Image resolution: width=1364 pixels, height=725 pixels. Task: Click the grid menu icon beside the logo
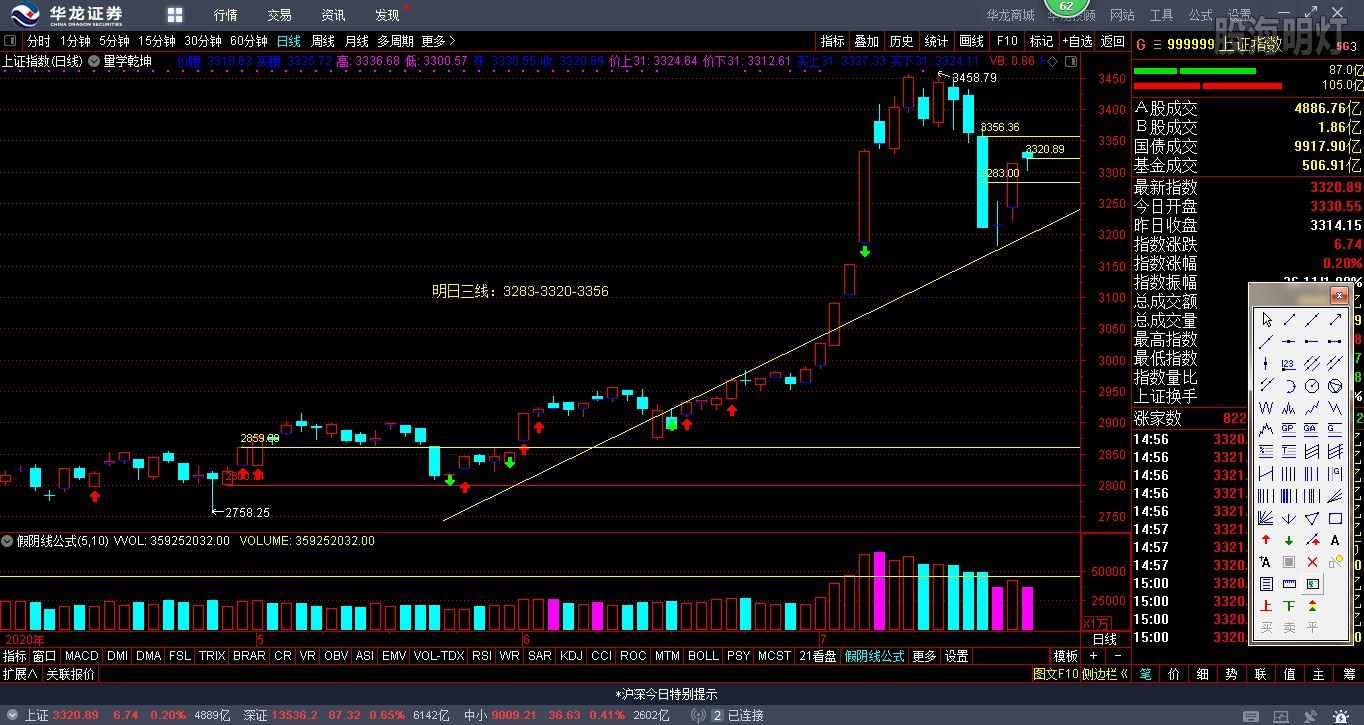click(175, 14)
